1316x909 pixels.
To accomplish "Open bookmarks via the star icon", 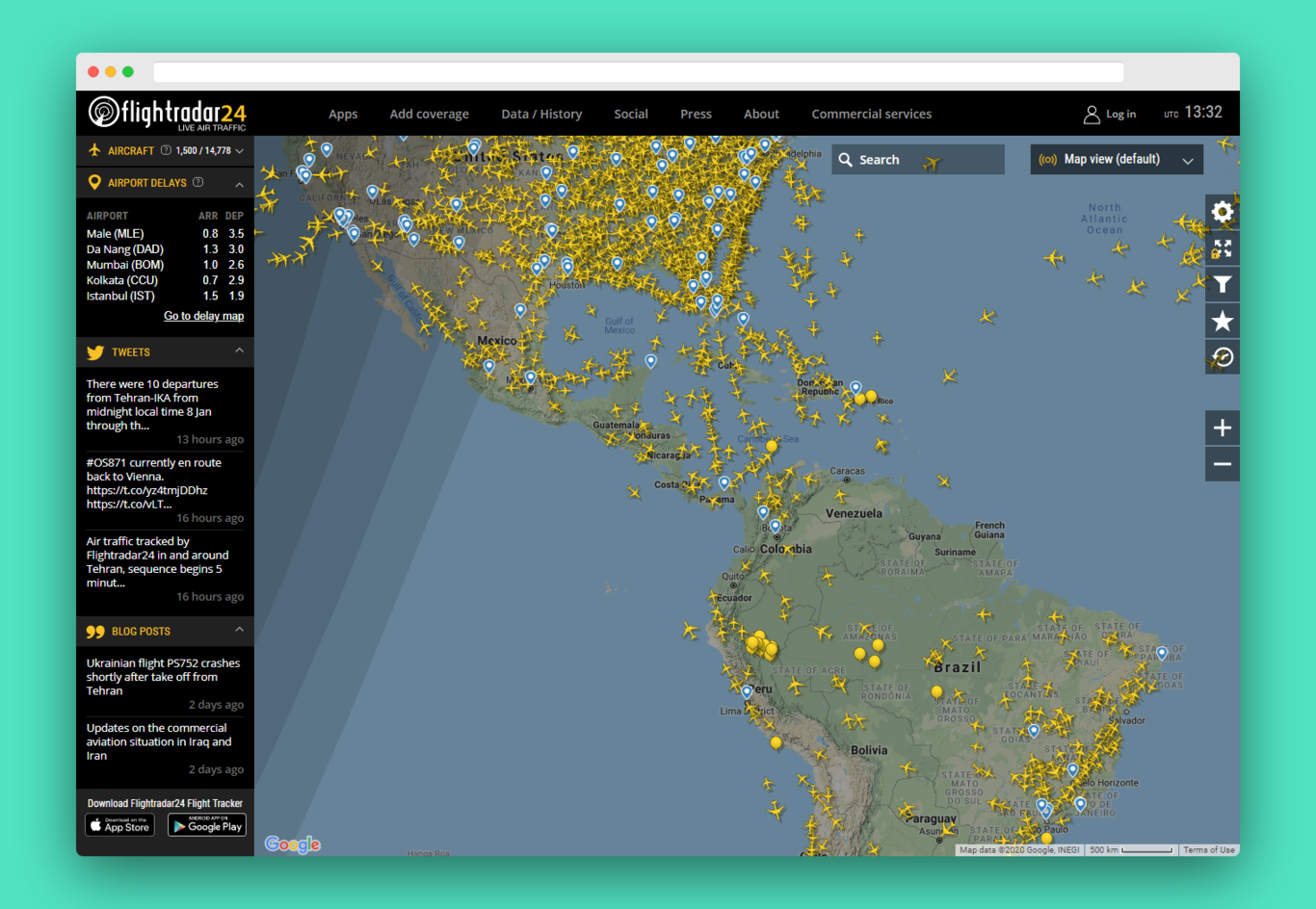I will [1222, 321].
